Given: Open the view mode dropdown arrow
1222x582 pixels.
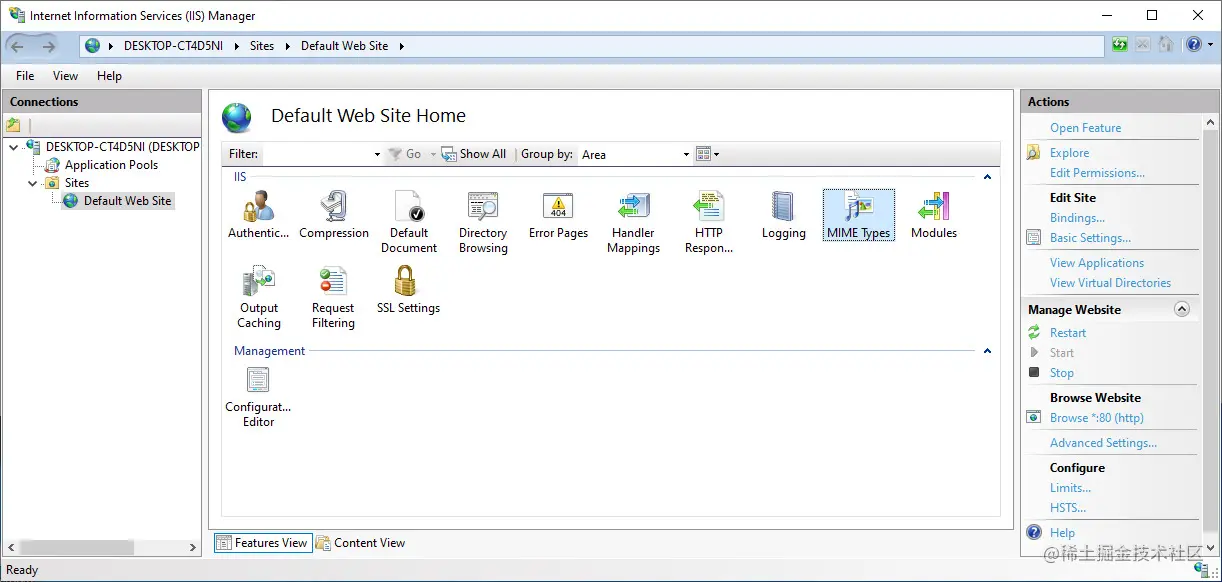Looking at the screenshot, I should click(716, 155).
